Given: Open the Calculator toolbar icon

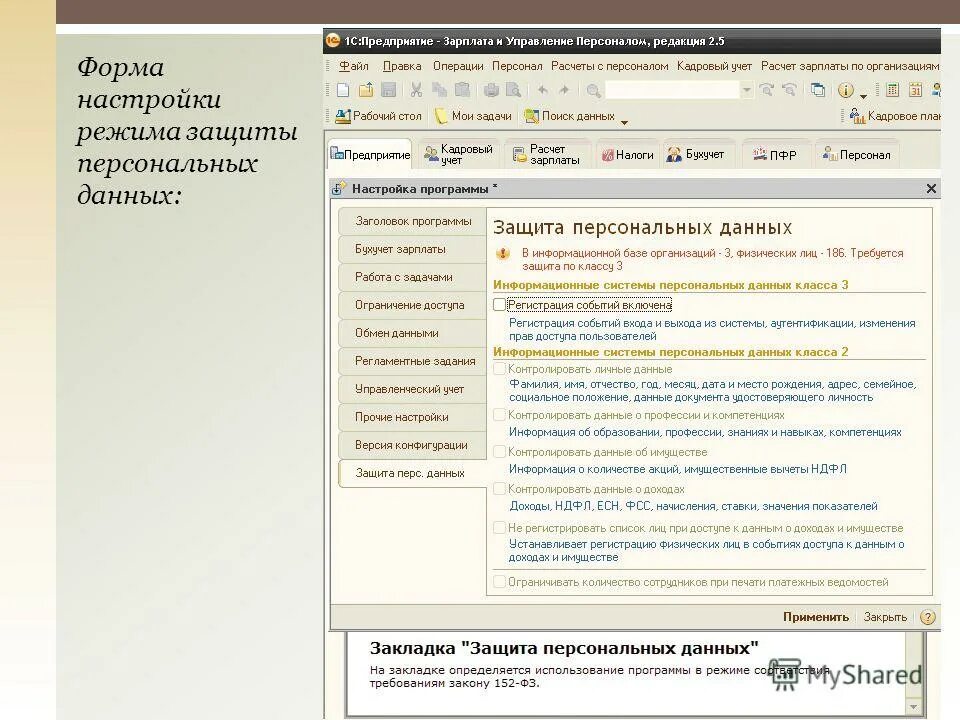Looking at the screenshot, I should click(893, 91).
